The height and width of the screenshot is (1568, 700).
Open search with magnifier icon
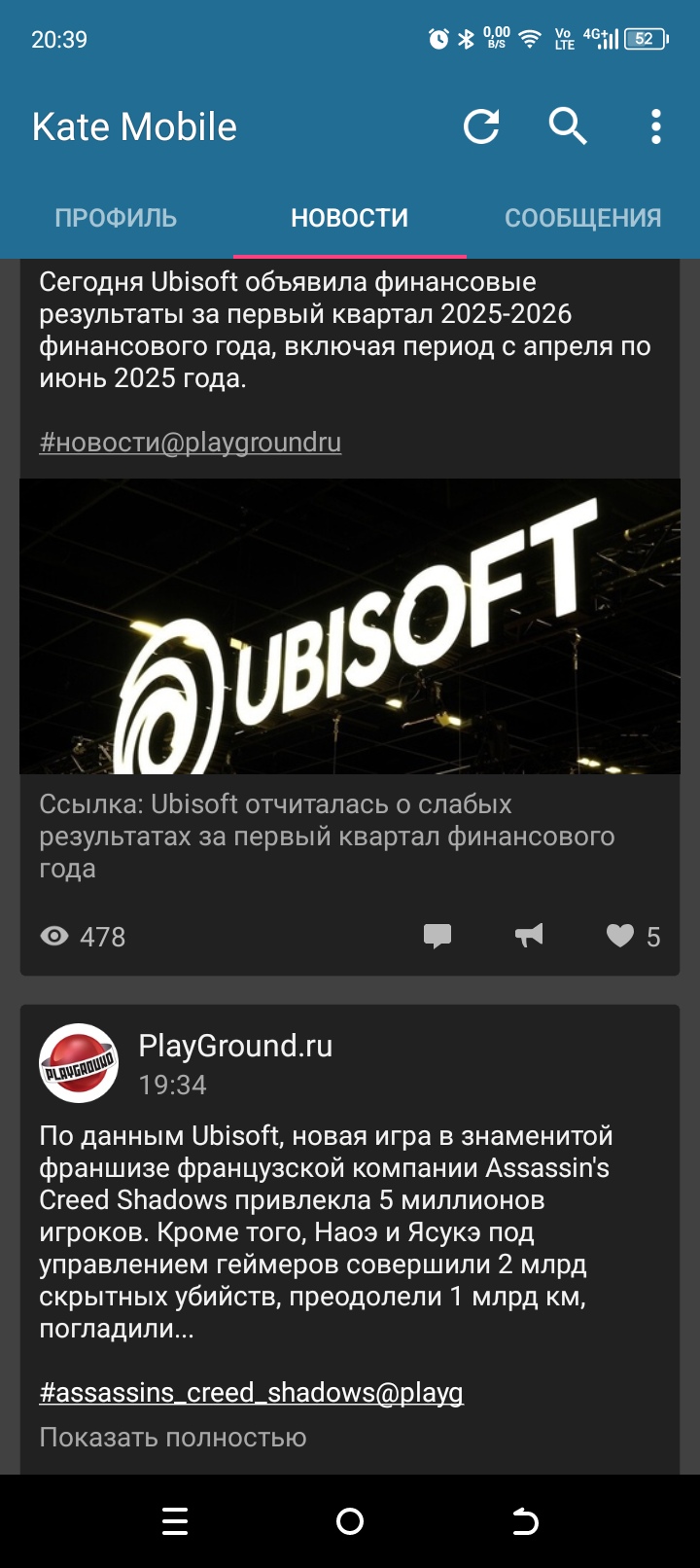point(568,126)
